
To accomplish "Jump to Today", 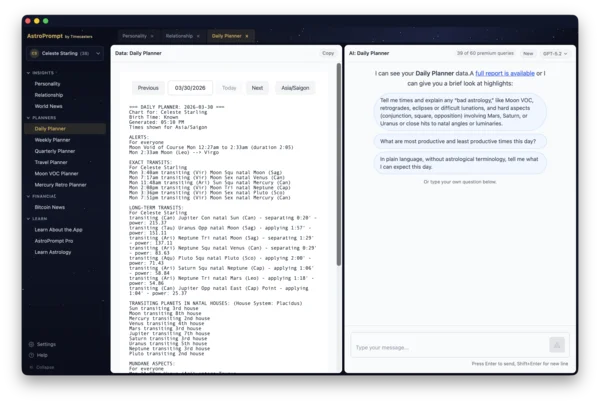I will coord(229,88).
